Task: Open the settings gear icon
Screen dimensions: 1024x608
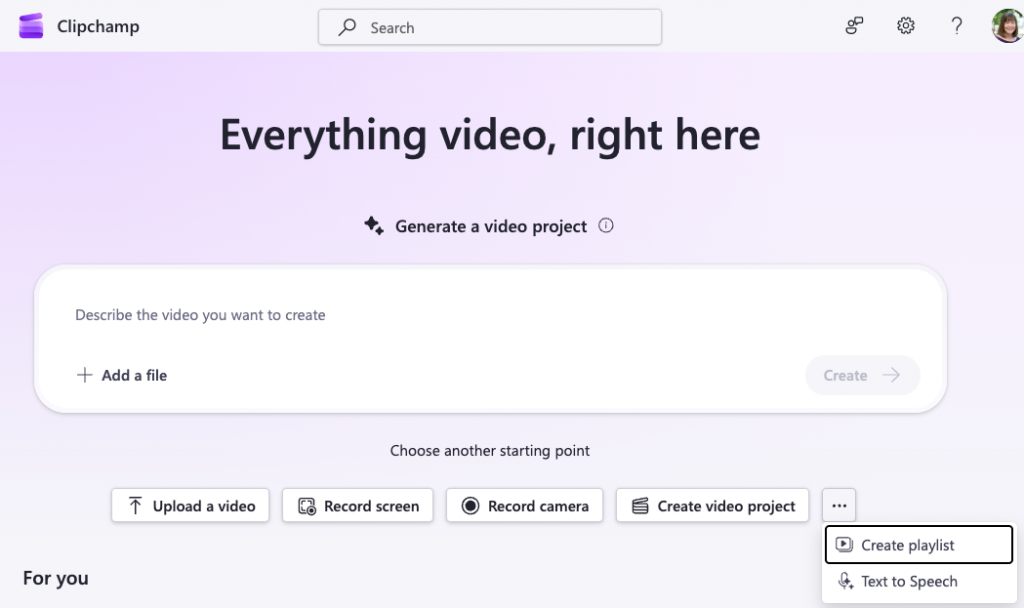Action: [x=905, y=26]
